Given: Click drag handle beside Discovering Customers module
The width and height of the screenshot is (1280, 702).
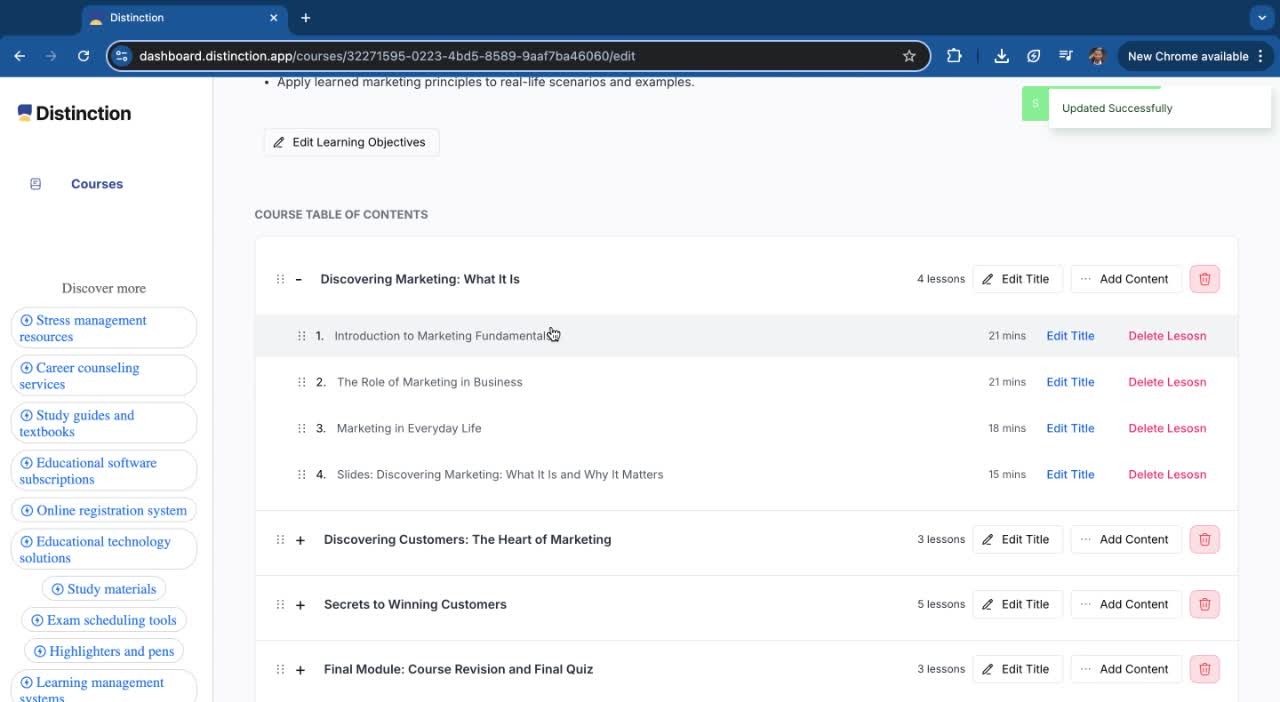Looking at the screenshot, I should pyautogui.click(x=280, y=539).
